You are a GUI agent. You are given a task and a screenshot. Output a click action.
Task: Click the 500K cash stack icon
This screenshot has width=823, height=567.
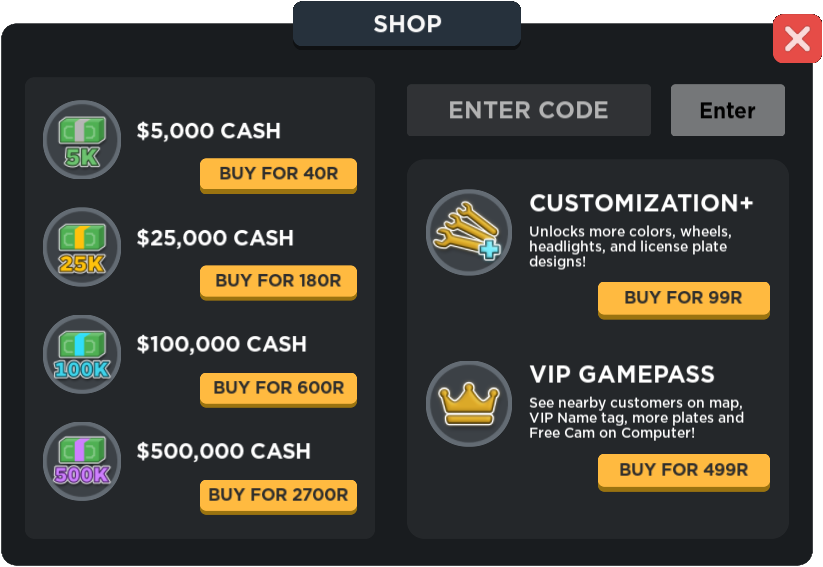(82, 460)
